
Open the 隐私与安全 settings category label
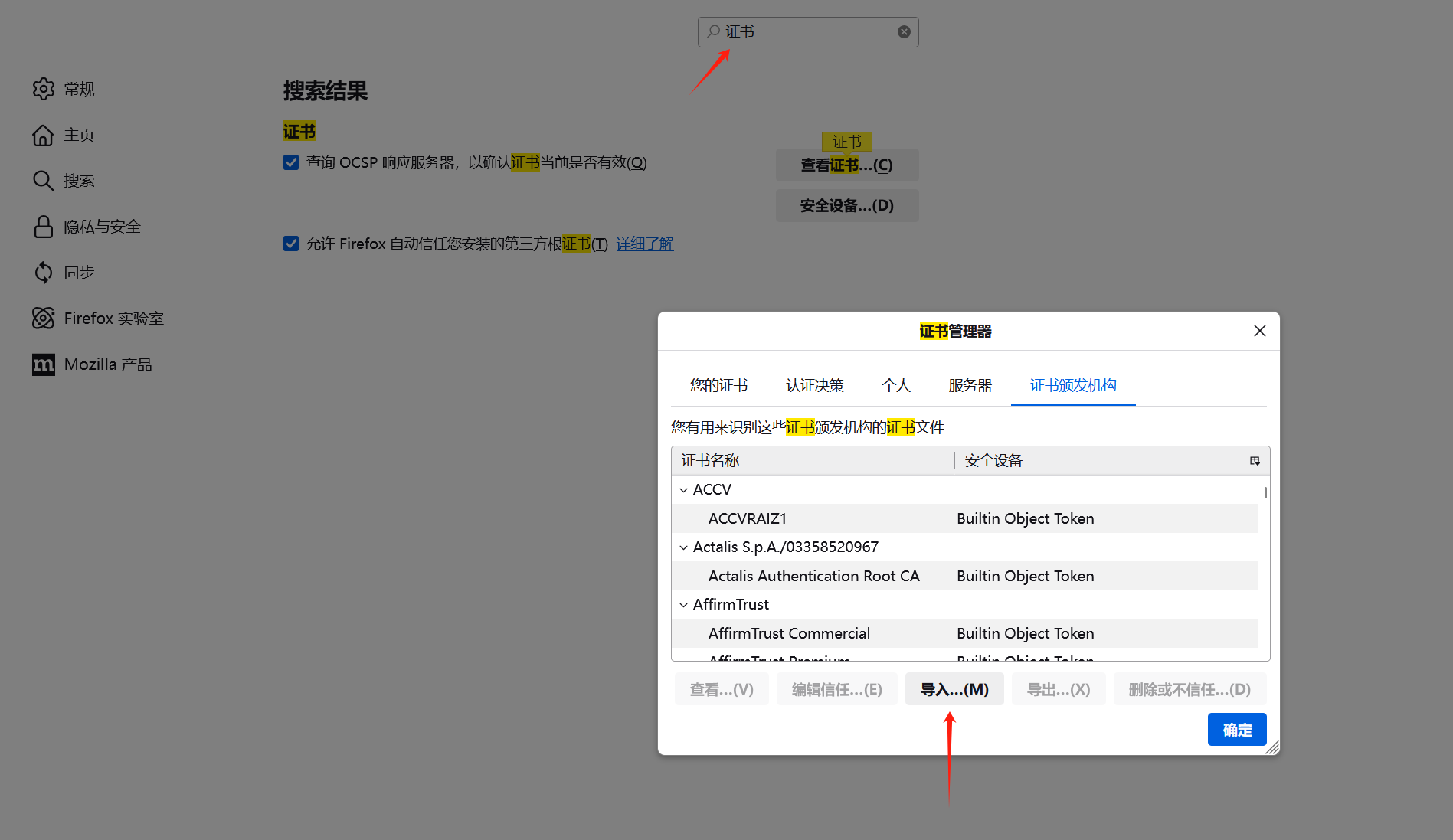[x=102, y=227]
